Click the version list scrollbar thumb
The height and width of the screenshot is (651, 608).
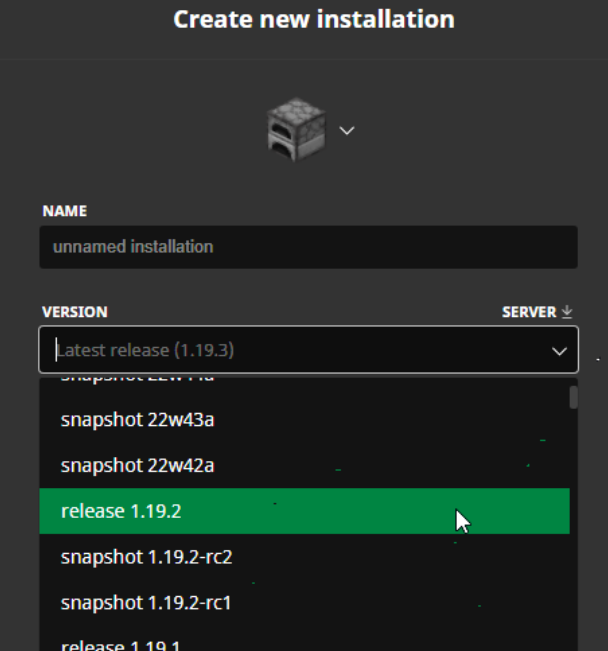click(x=574, y=397)
